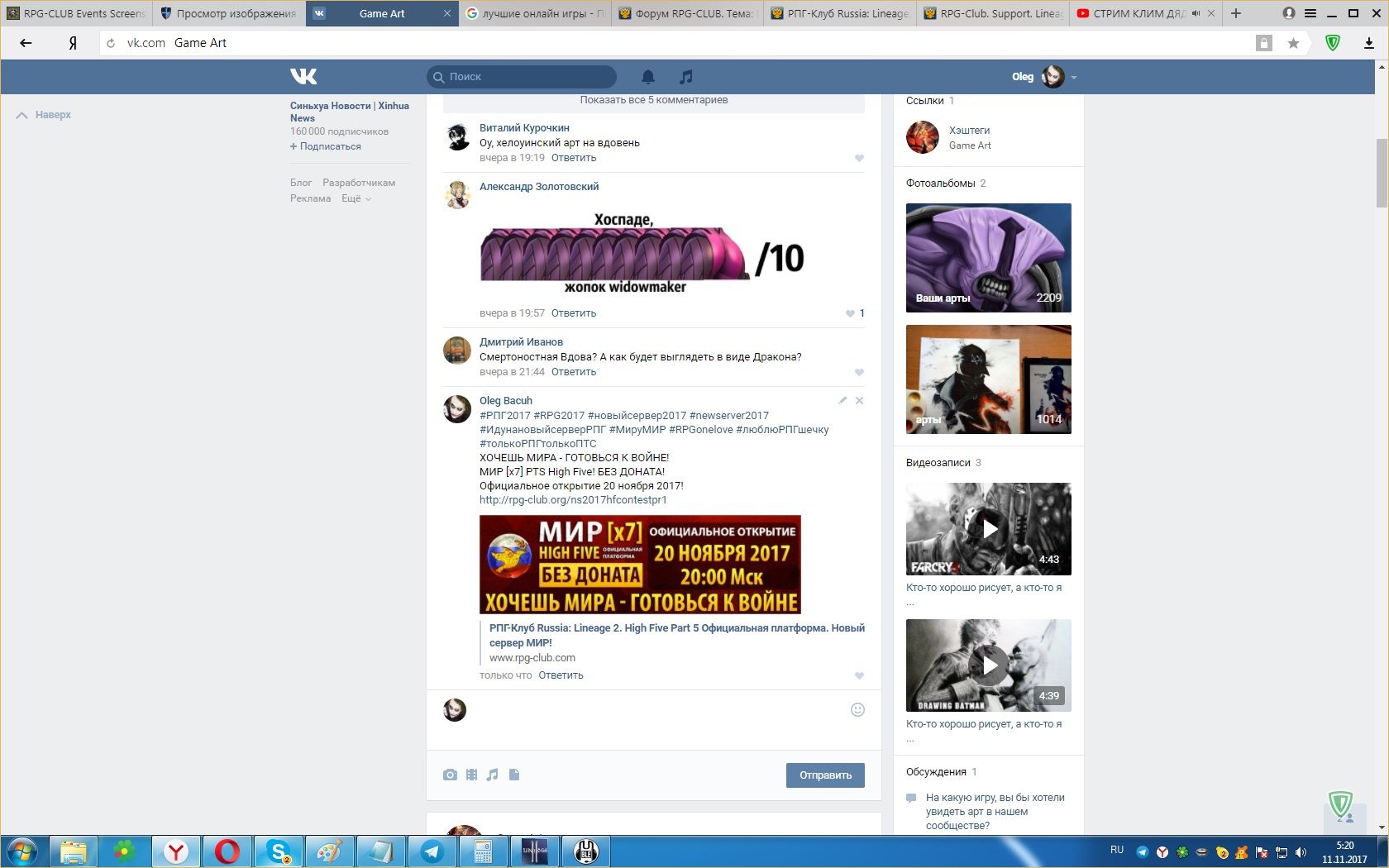The height and width of the screenshot is (868, 1389).
Task: Play the FarCry 4:43 video thumbnail
Action: pos(988,529)
